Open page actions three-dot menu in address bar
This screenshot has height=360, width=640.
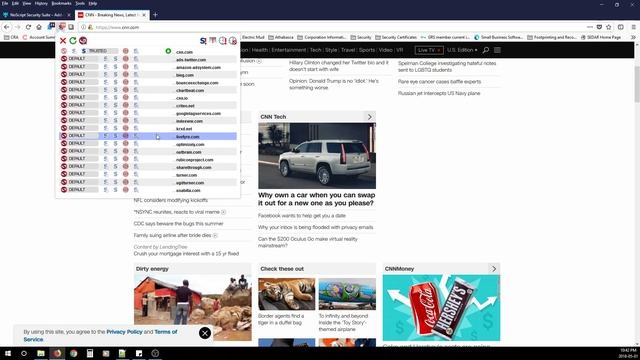click(589, 27)
